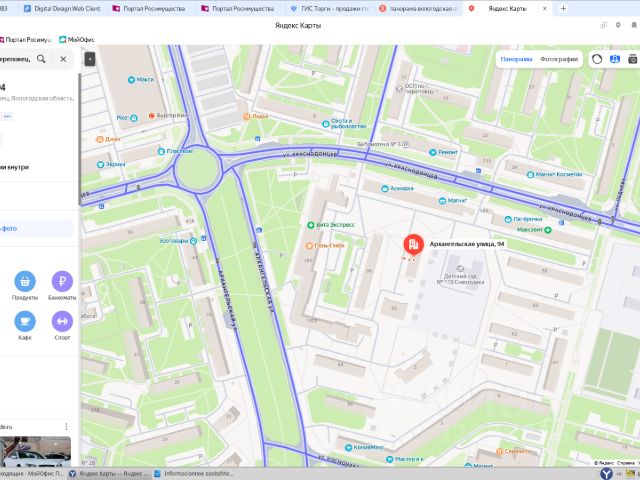The image size is (640, 480).
Task: Click the Аркадия shop marker
Action: coord(384,188)
